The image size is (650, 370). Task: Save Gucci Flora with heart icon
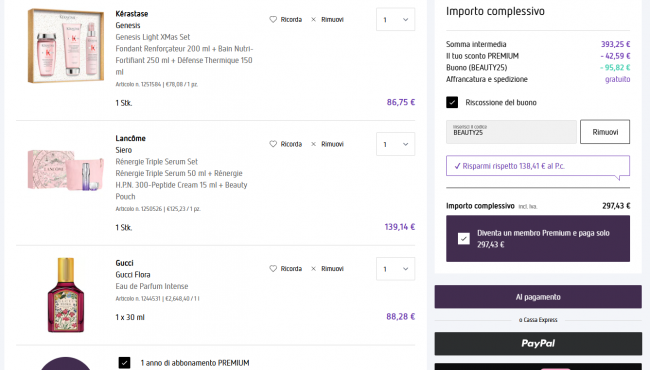[x=273, y=269]
